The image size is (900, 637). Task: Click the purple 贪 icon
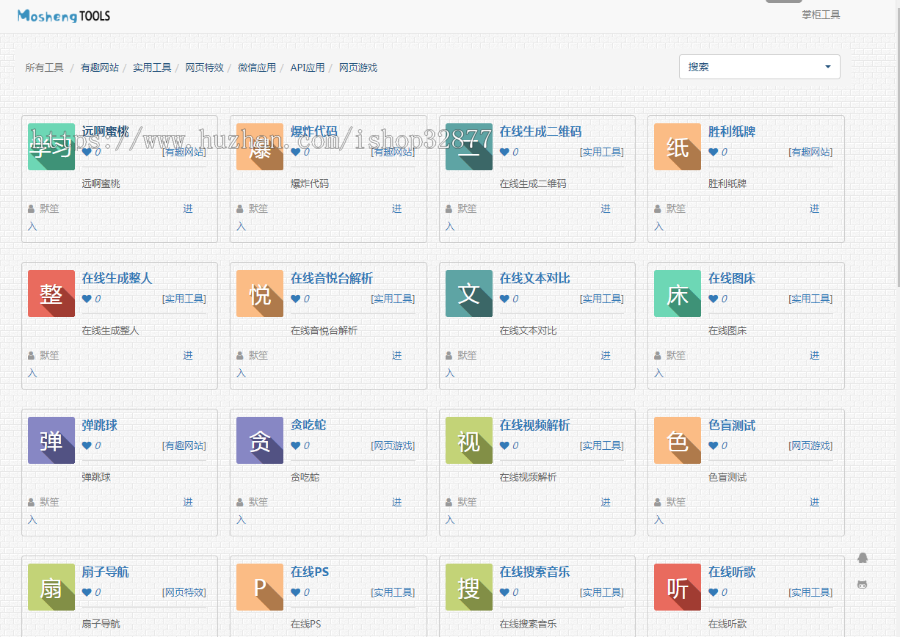[259, 440]
